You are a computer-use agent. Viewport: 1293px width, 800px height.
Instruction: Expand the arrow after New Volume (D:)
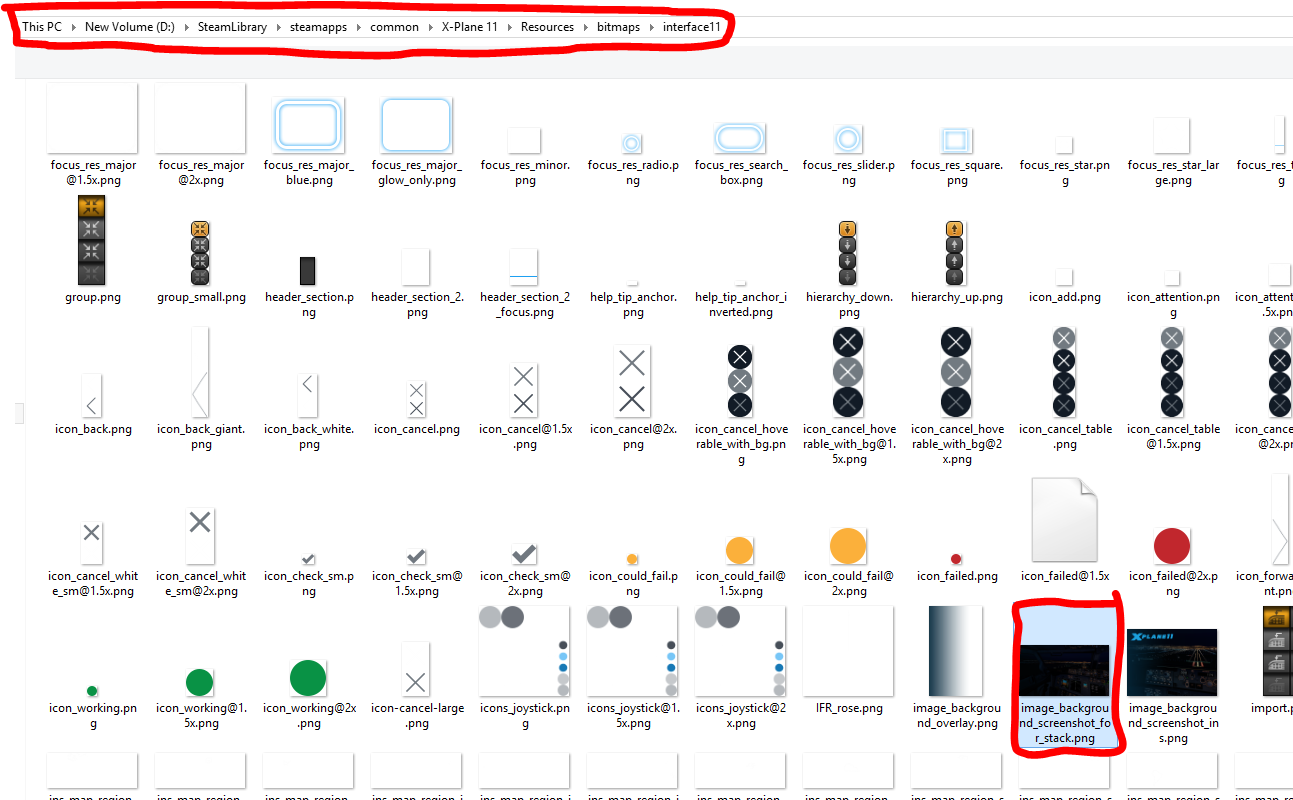(x=186, y=27)
